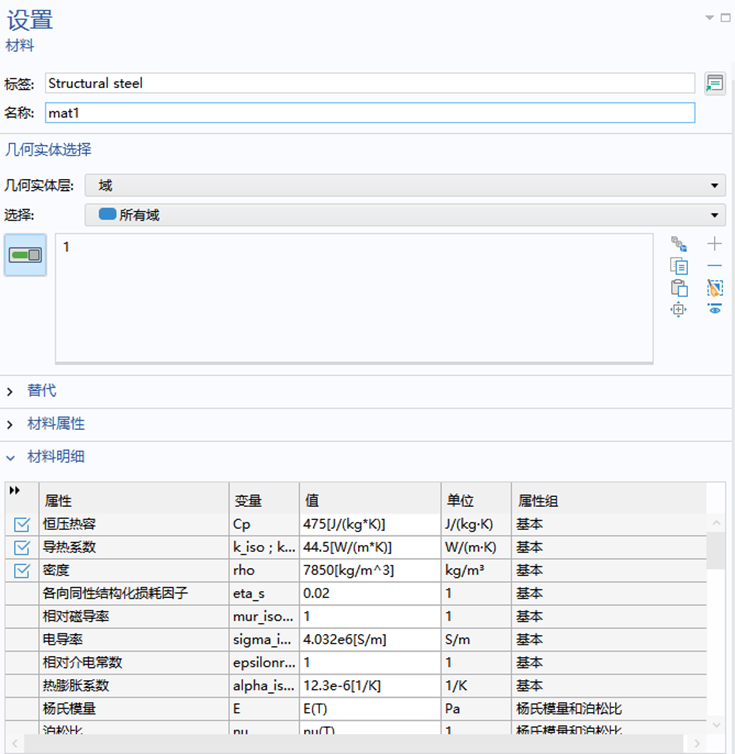Click the vertical scrollbar thumb of the table
735x754 pixels.
click(716, 551)
